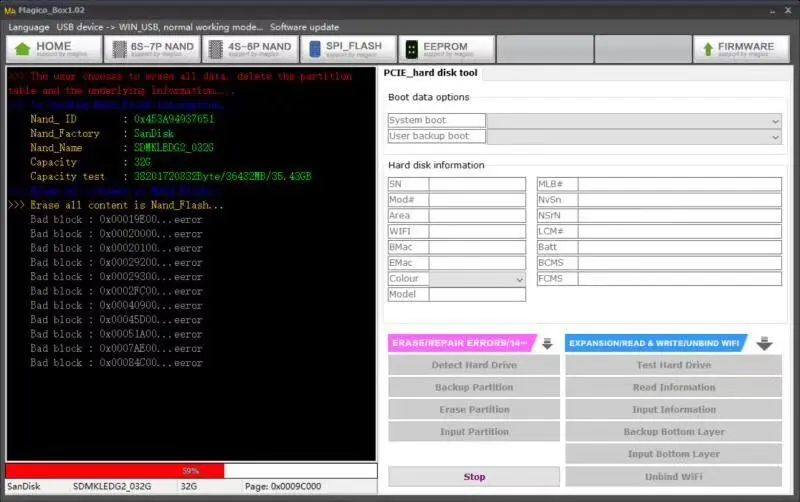Click the Model input field

tap(477, 295)
